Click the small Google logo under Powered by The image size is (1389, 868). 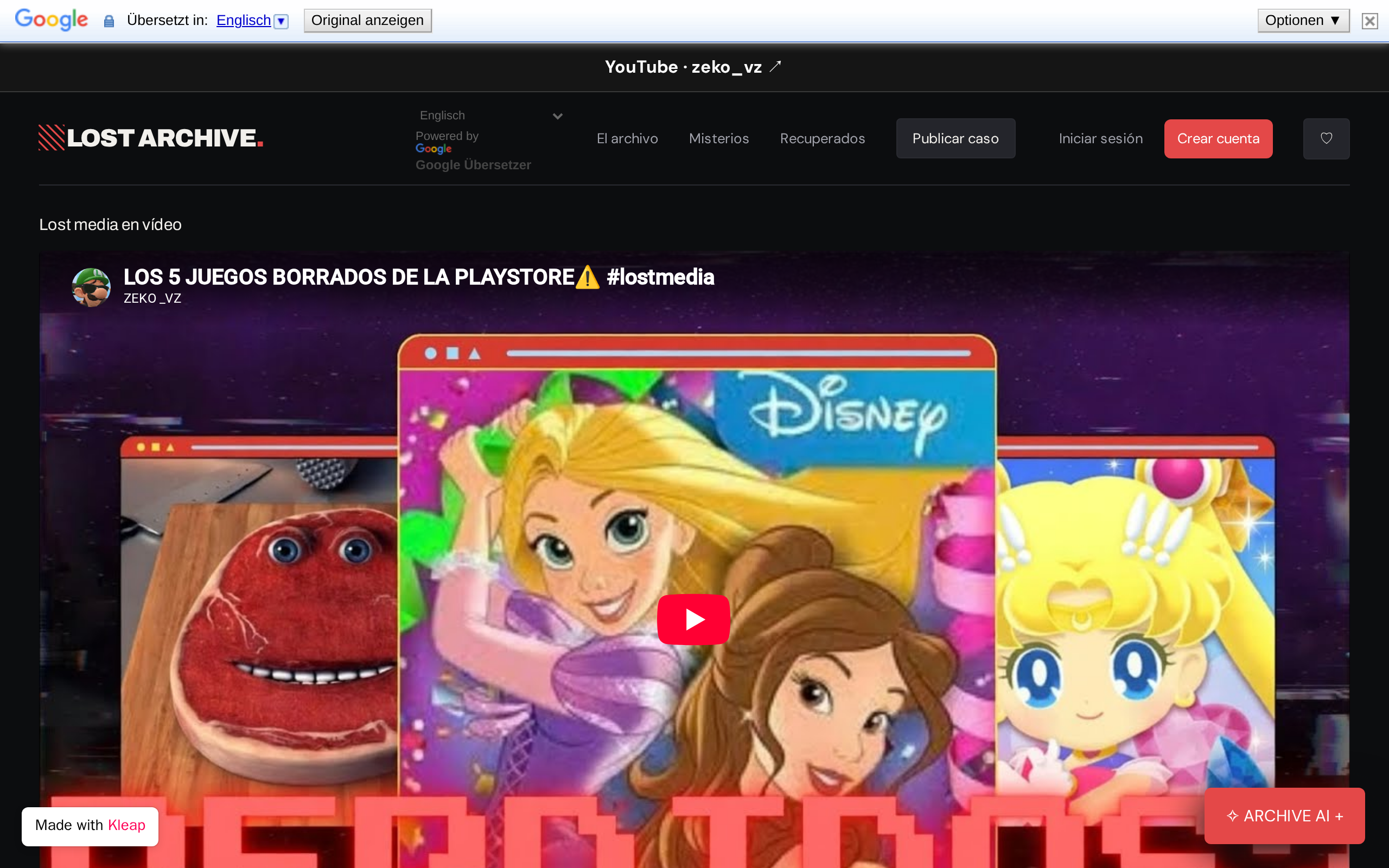coord(434,149)
